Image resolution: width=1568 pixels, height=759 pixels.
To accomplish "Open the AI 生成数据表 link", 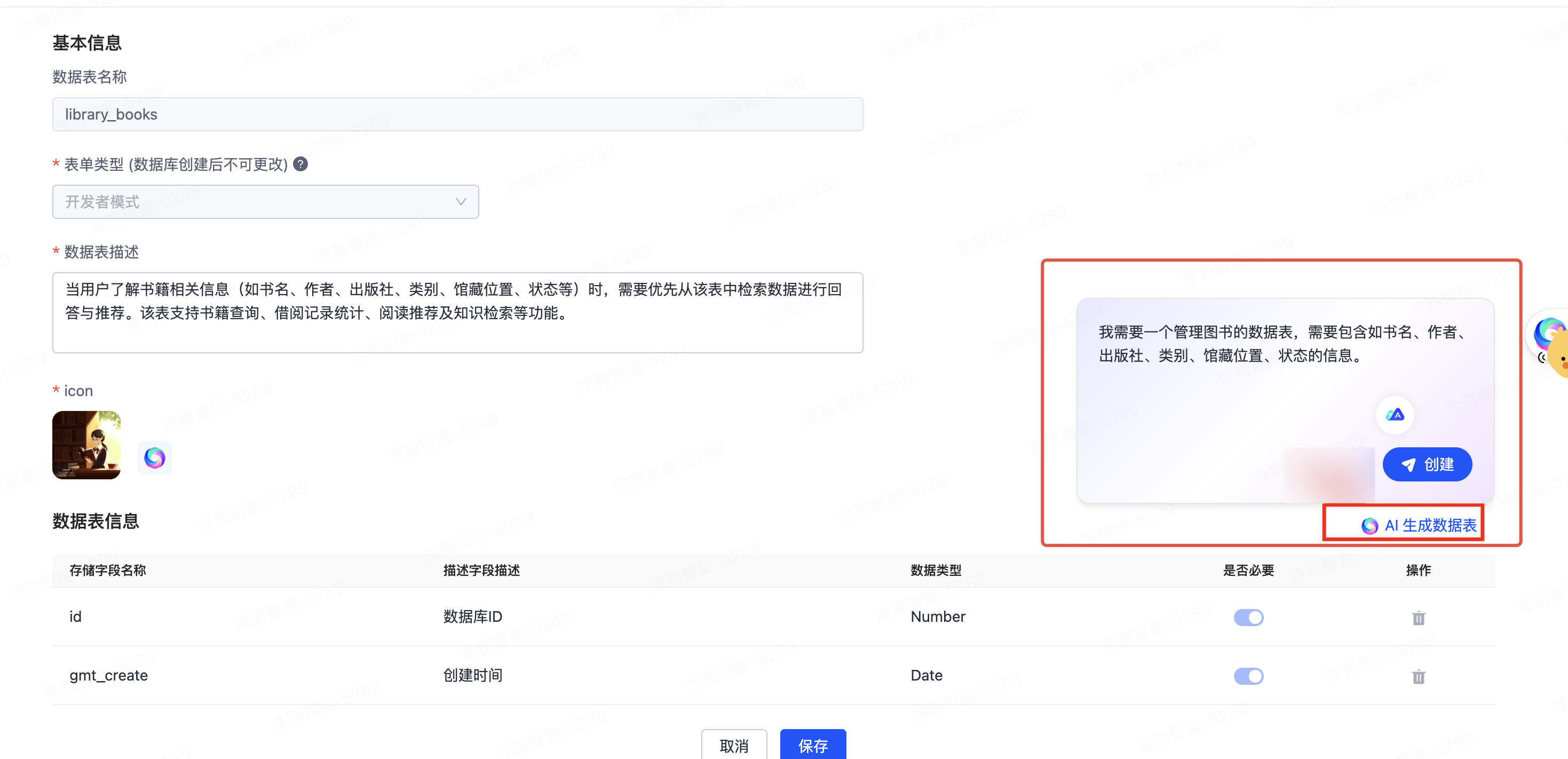I will (x=1430, y=525).
